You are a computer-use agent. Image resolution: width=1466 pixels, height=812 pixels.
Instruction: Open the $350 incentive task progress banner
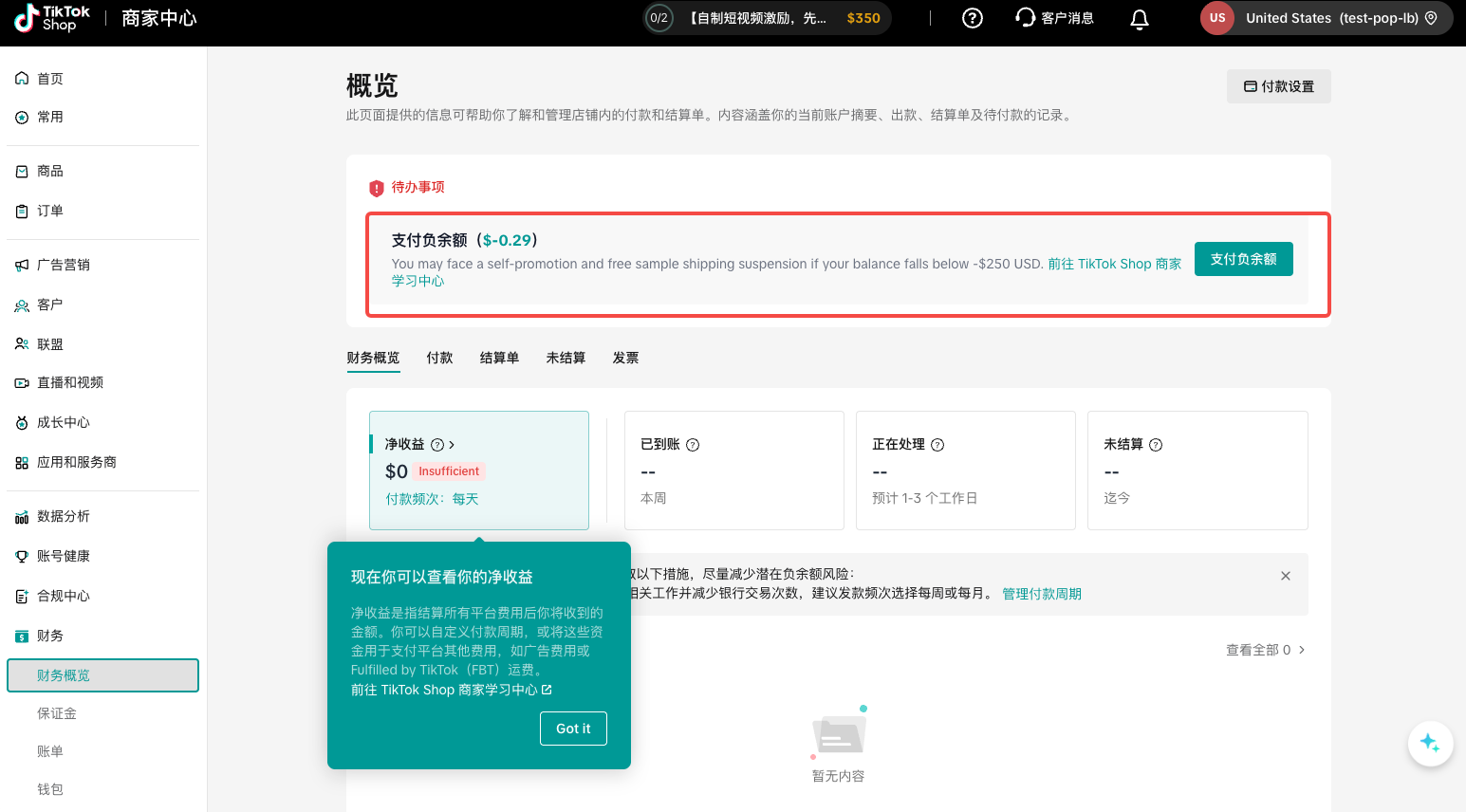click(x=768, y=18)
